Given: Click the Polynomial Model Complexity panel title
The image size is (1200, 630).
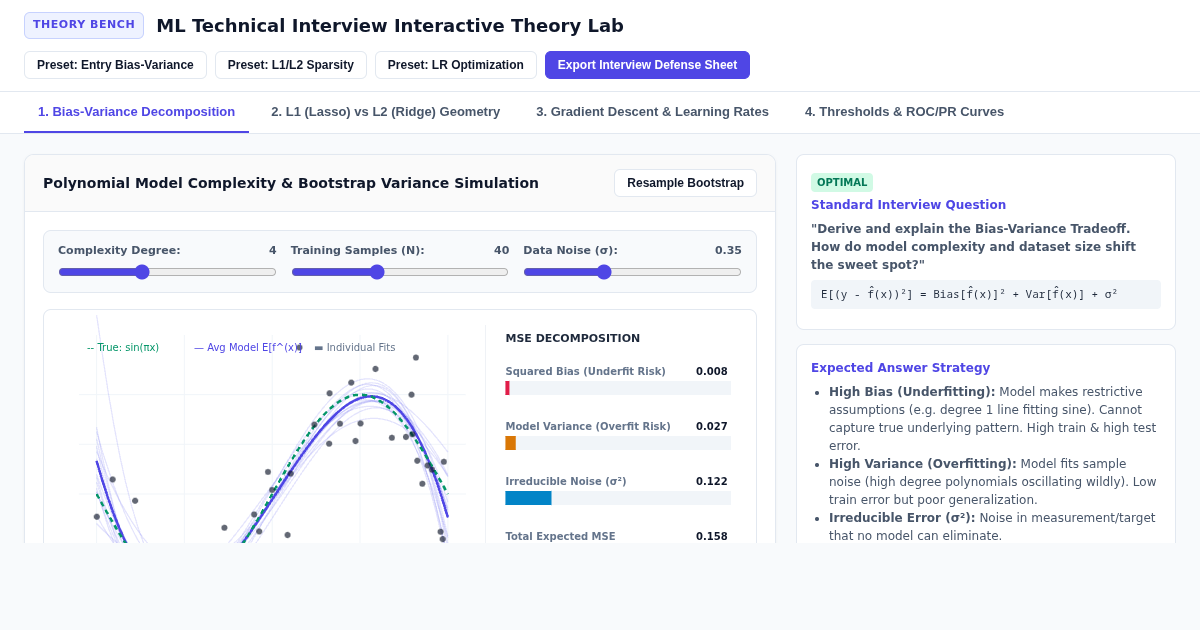Looking at the screenshot, I should coord(291,183).
